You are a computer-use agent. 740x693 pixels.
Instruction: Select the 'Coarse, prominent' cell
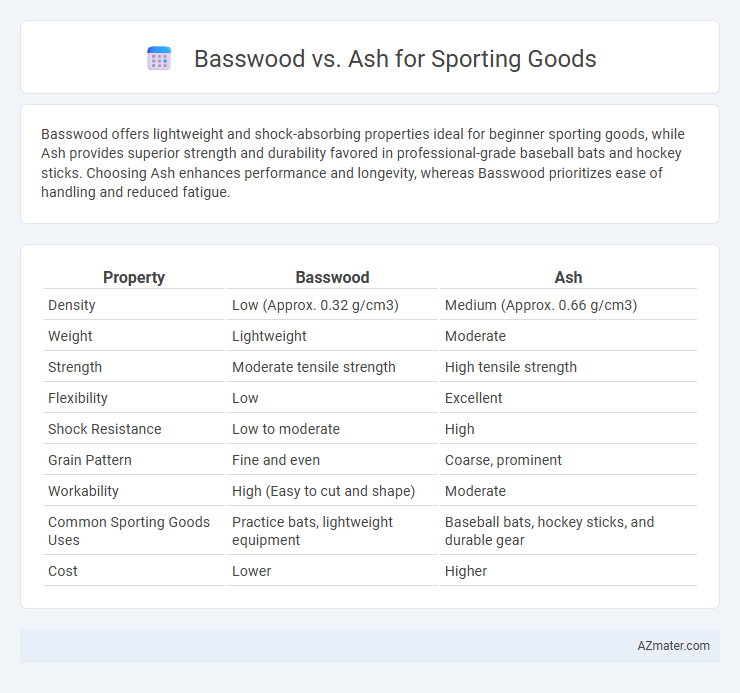[x=503, y=460]
